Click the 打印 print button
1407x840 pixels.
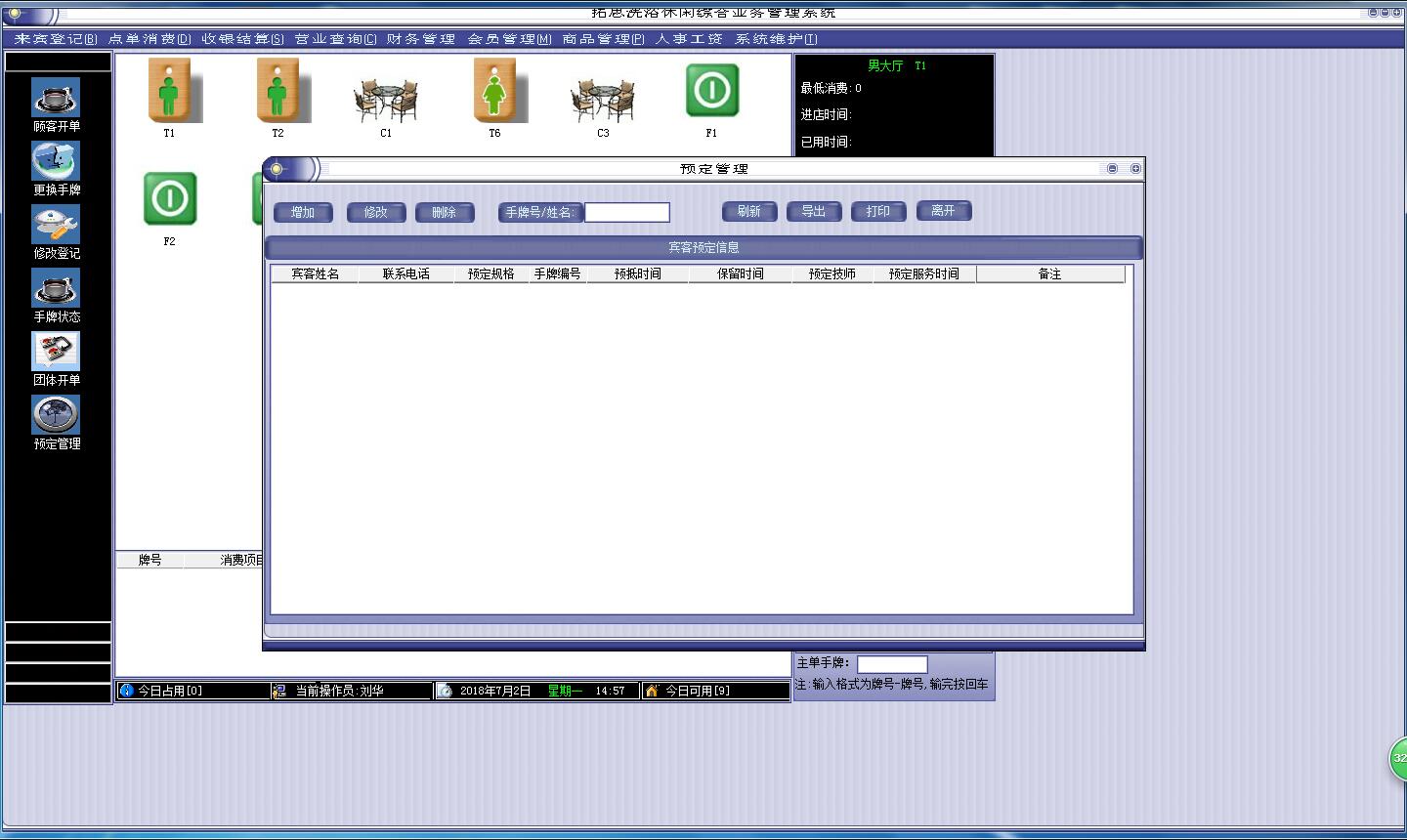pos(878,211)
